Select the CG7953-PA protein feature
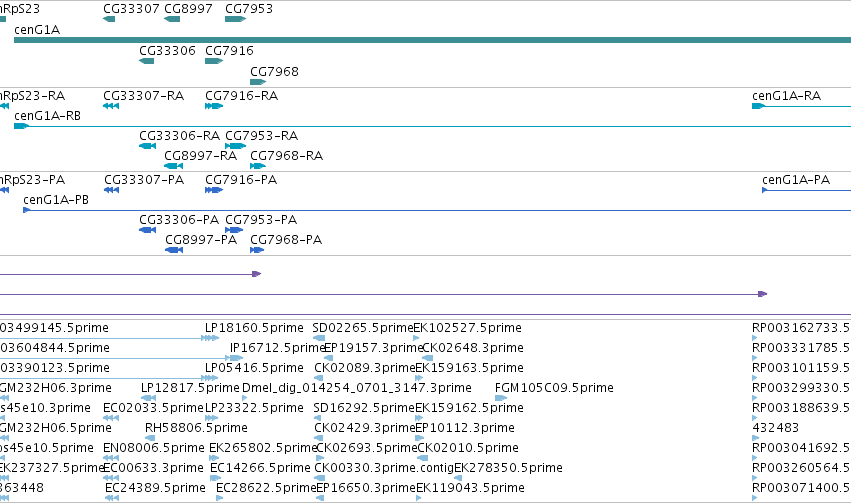The image size is (851, 503). pyautogui.click(x=234, y=230)
